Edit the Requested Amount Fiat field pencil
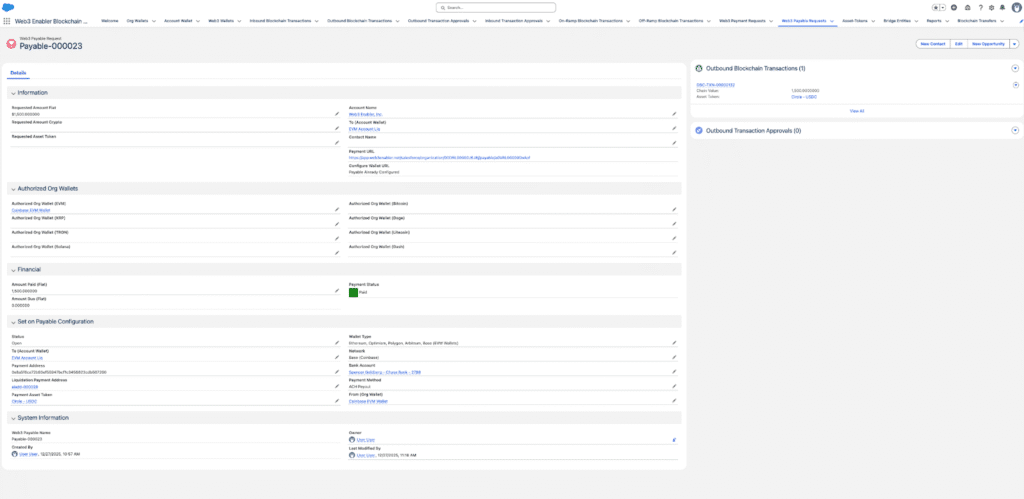Screen dimensions: 1024x499 pos(337,115)
